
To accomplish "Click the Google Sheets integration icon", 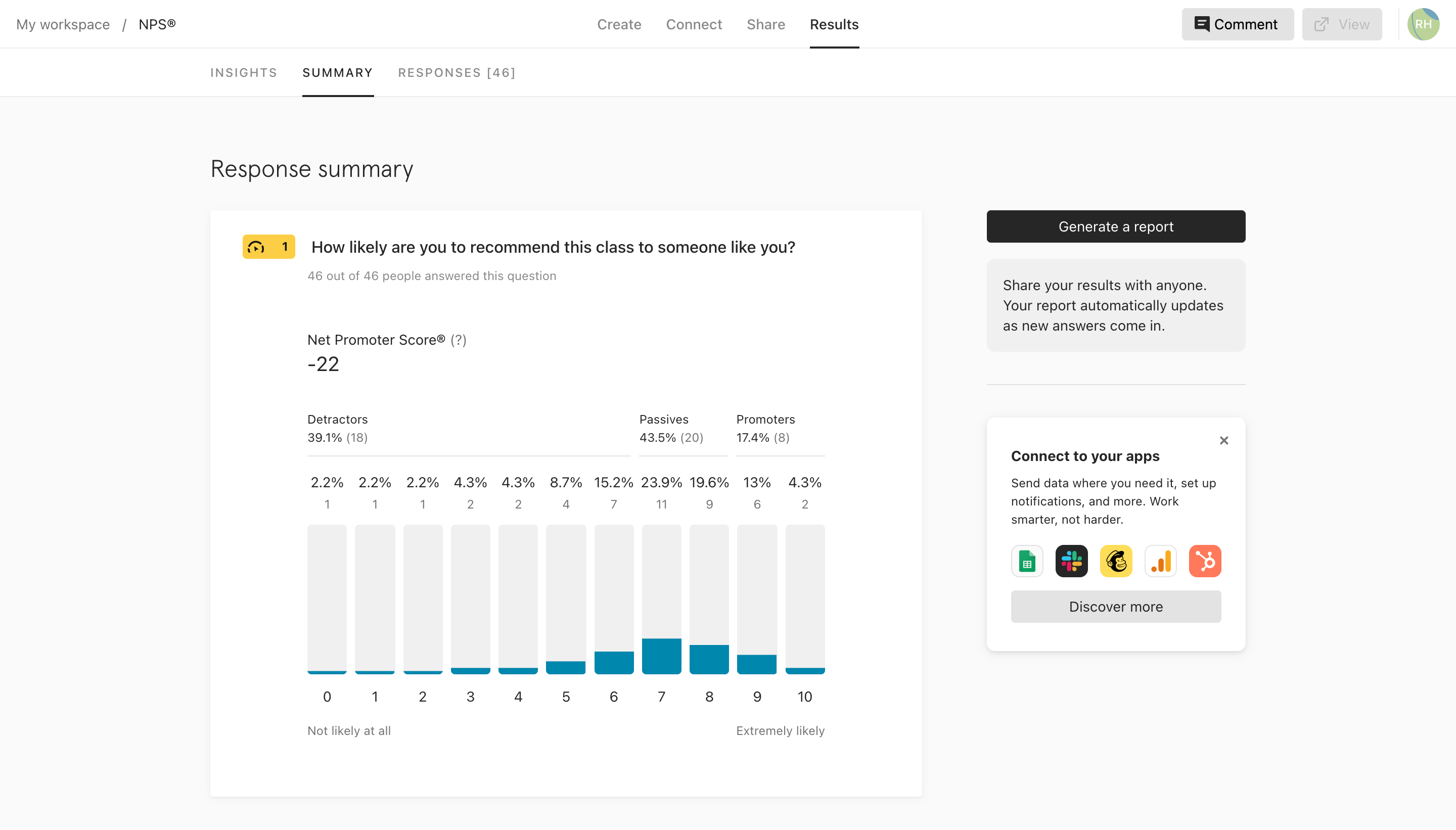I will click(x=1026, y=561).
